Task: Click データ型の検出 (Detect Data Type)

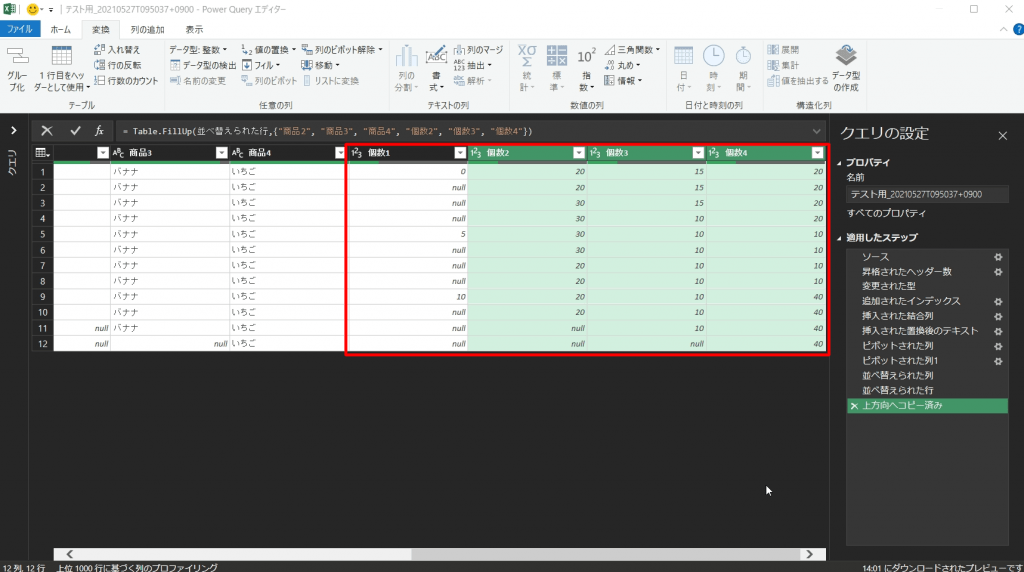Action: tap(174, 65)
